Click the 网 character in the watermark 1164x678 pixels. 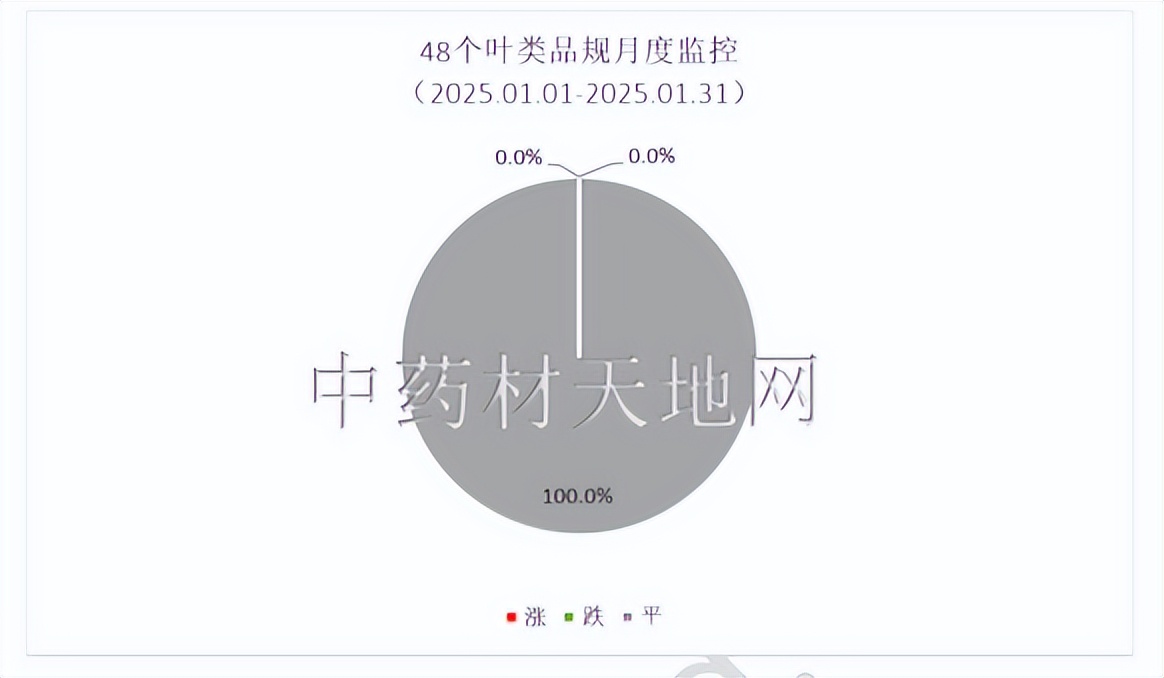pos(784,390)
